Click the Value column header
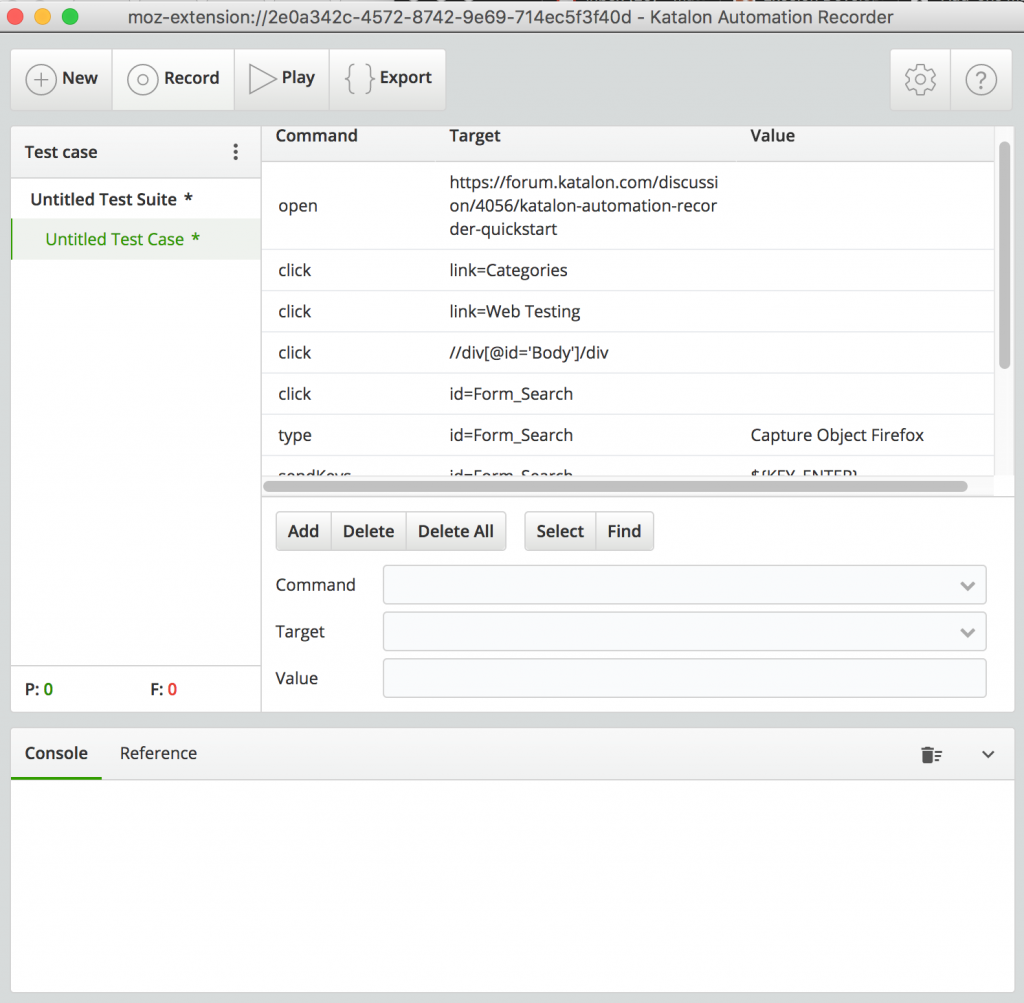 tap(773, 136)
